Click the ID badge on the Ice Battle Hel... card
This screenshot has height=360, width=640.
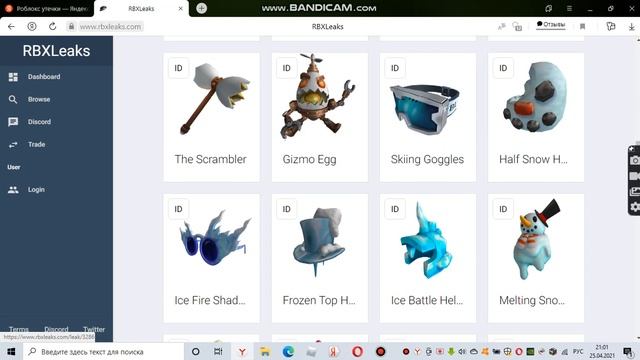point(395,209)
